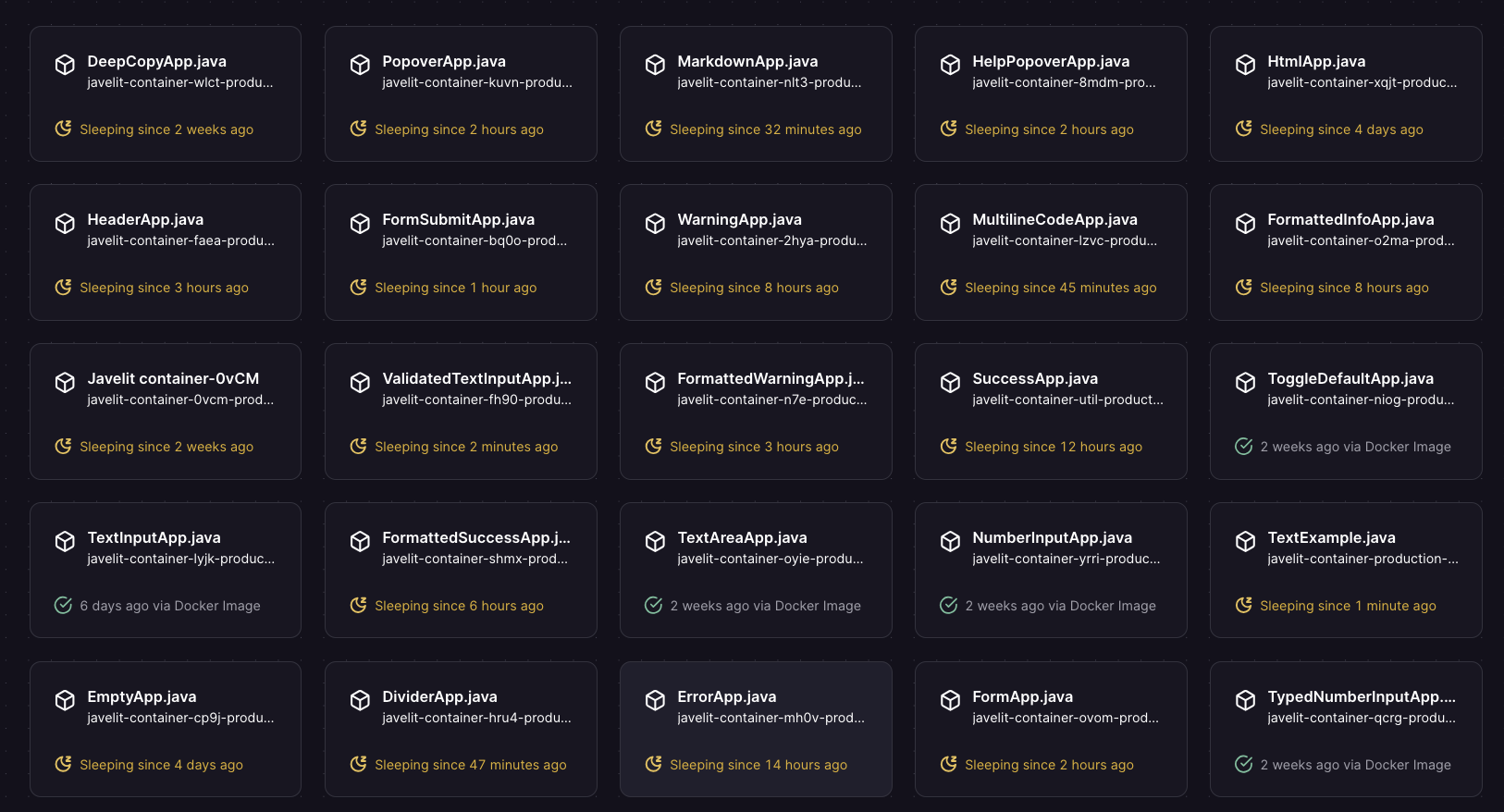Click the green checkmark on ToggleDefaultApp.java
1504x812 pixels.
(x=1244, y=447)
